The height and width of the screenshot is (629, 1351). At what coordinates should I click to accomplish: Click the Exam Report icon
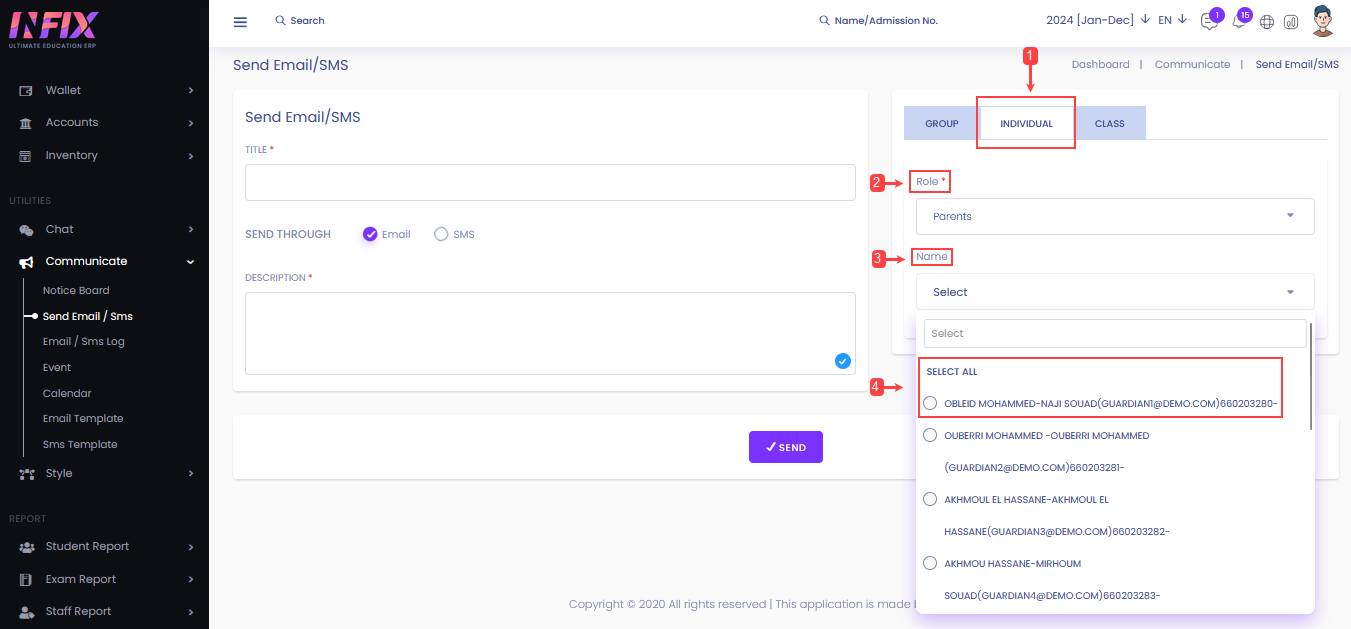pyautogui.click(x=26, y=580)
